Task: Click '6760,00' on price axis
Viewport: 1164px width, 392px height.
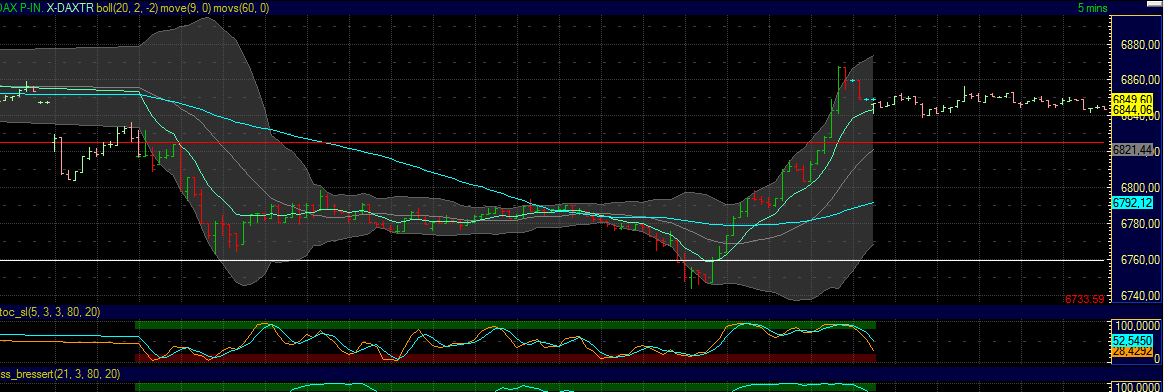Action: (1139, 259)
